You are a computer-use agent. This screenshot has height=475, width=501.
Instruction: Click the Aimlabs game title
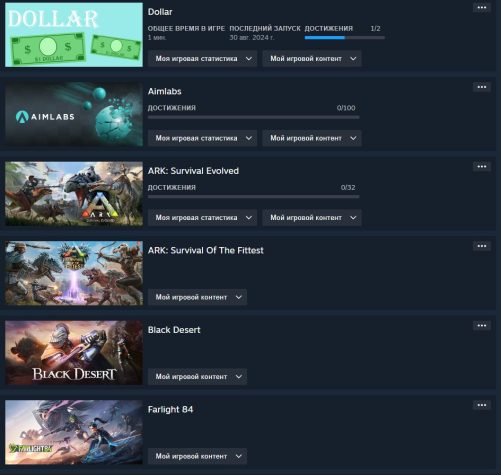click(165, 91)
